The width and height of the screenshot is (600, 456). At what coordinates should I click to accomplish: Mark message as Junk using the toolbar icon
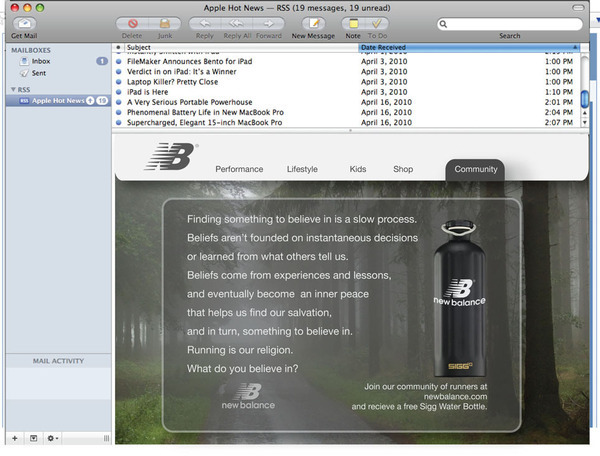point(165,24)
